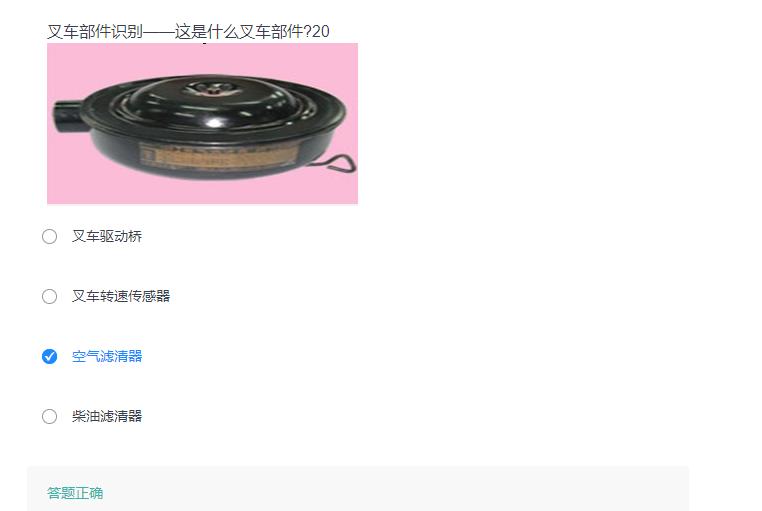Select the 叉车驱动桥 radio button

tap(50, 237)
